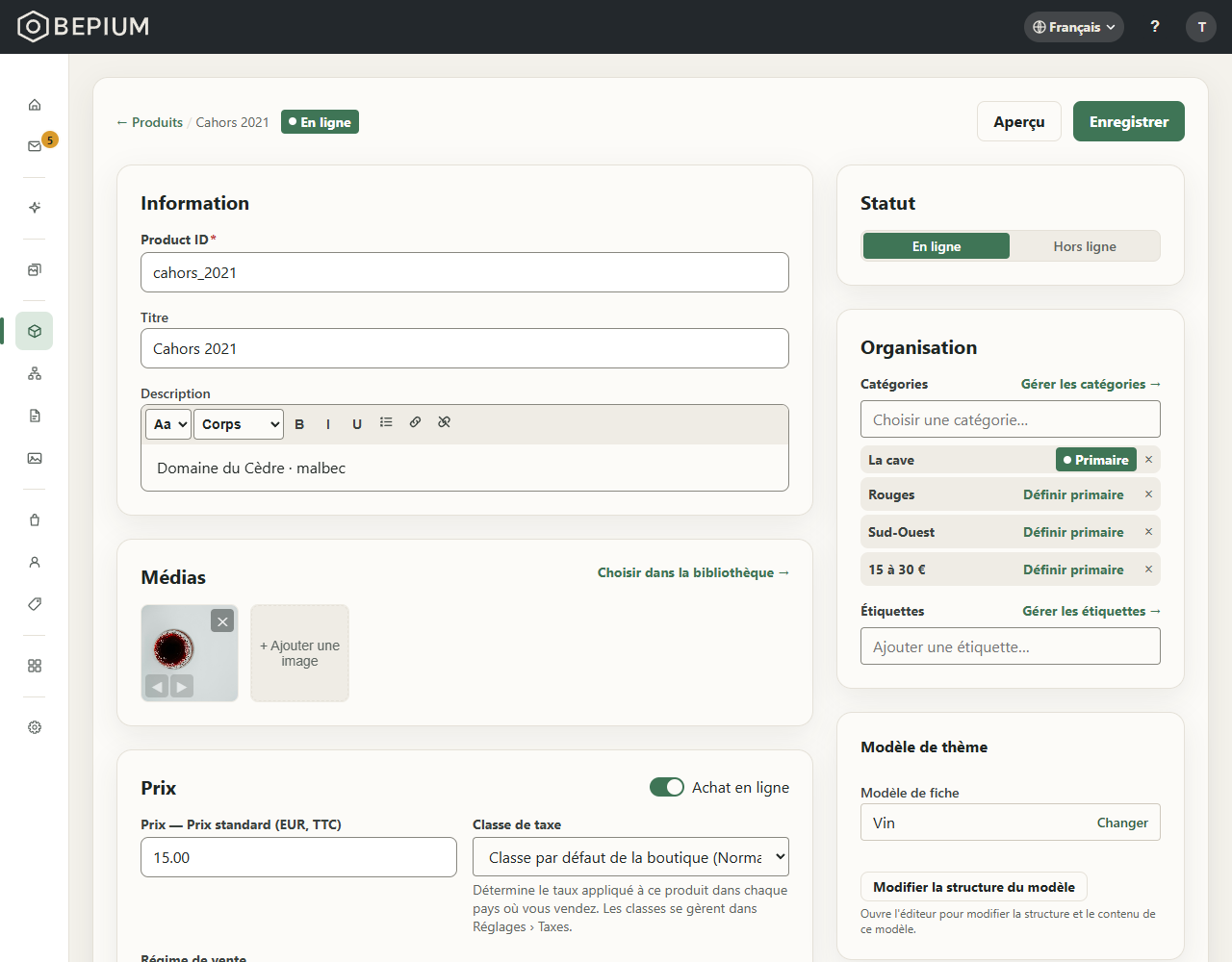
Task: Open the Aa text size dropdown
Action: pyautogui.click(x=168, y=424)
